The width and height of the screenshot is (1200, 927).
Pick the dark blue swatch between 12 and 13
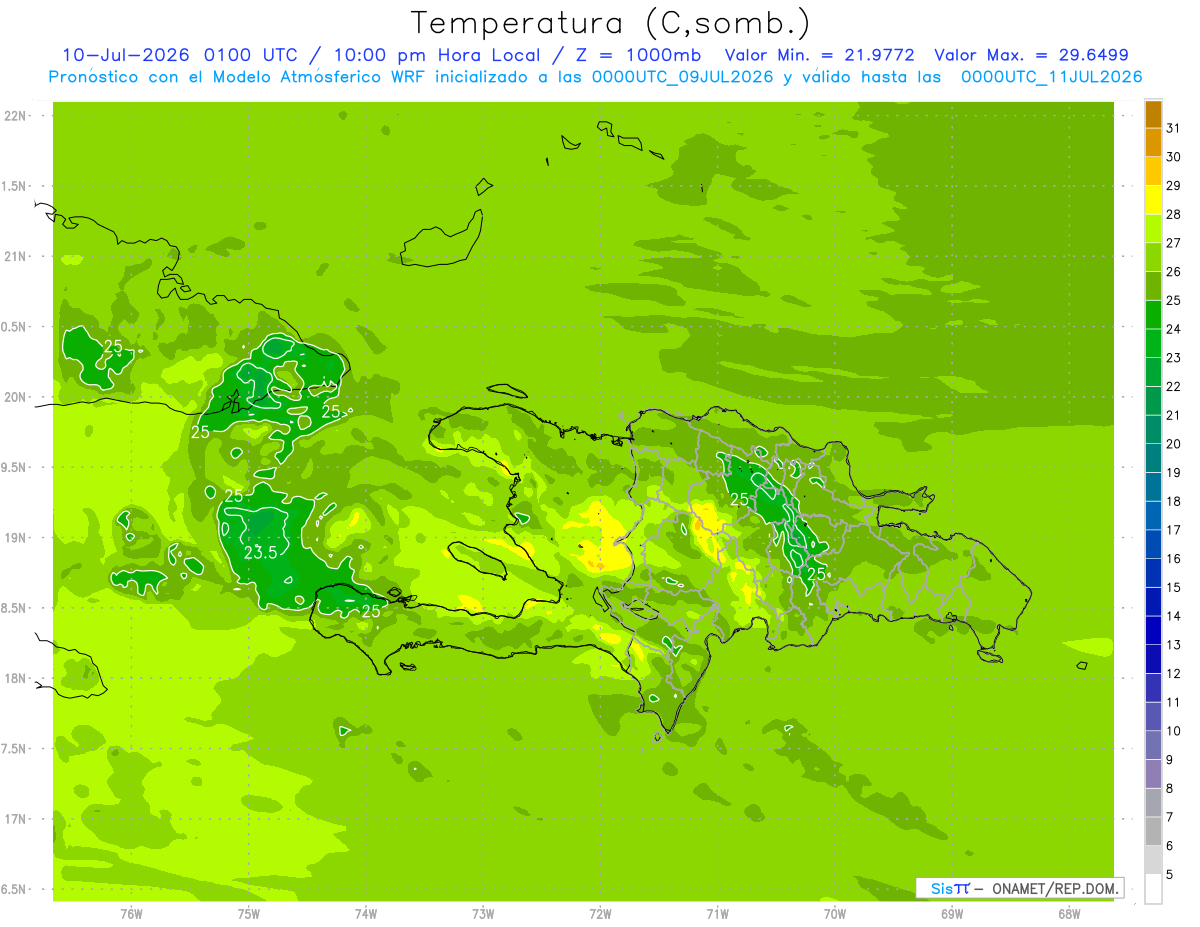pos(1153,660)
